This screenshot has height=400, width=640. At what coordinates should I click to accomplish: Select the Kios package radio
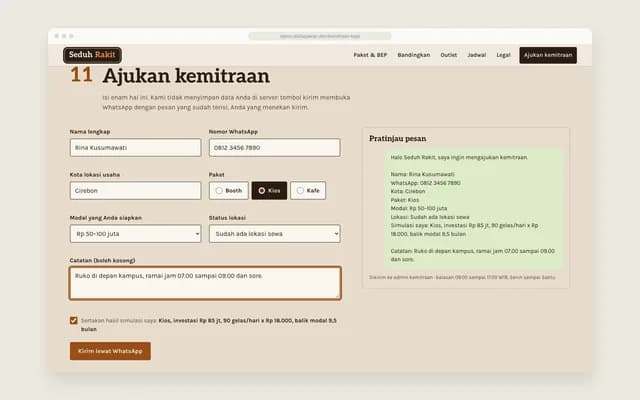(x=269, y=191)
